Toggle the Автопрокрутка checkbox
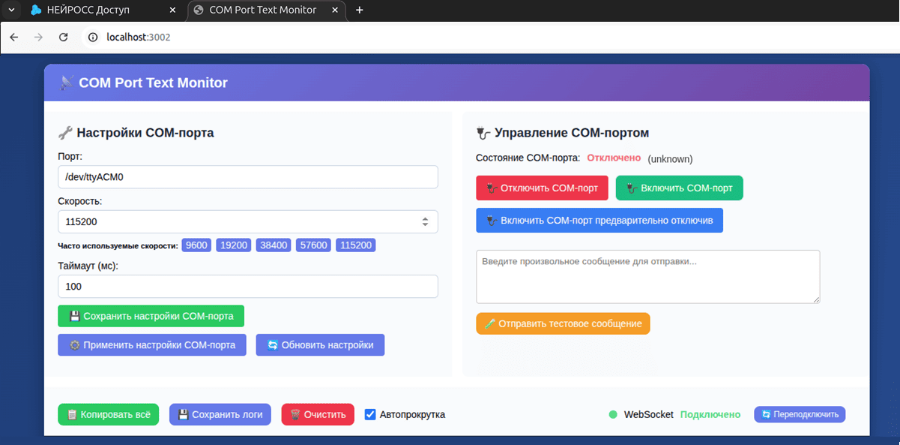Screen dimensions: 900x445 tap(370, 414)
